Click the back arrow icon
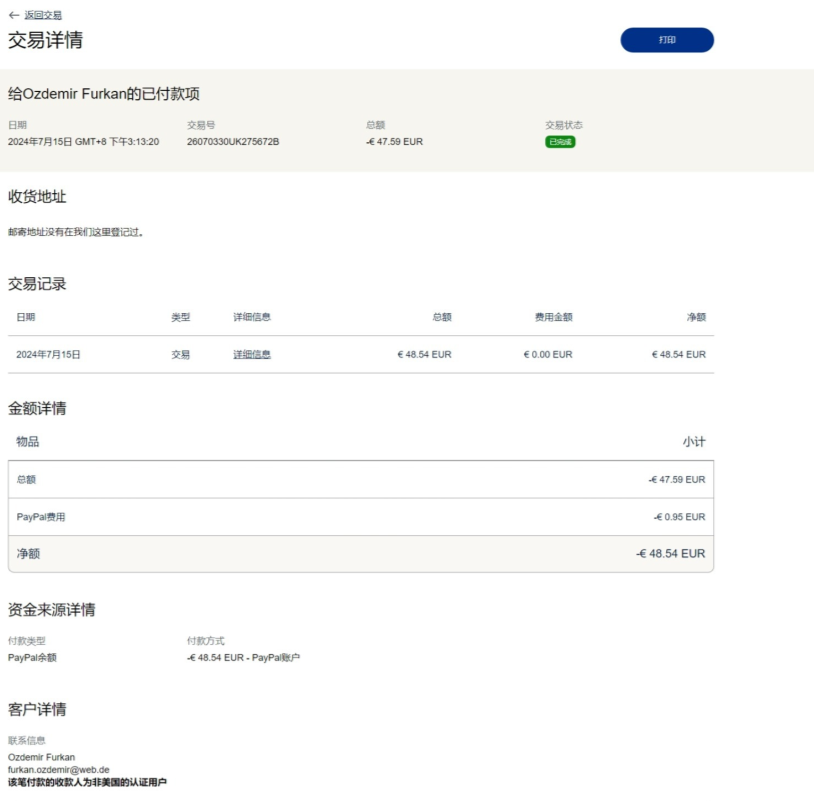 pos(13,15)
